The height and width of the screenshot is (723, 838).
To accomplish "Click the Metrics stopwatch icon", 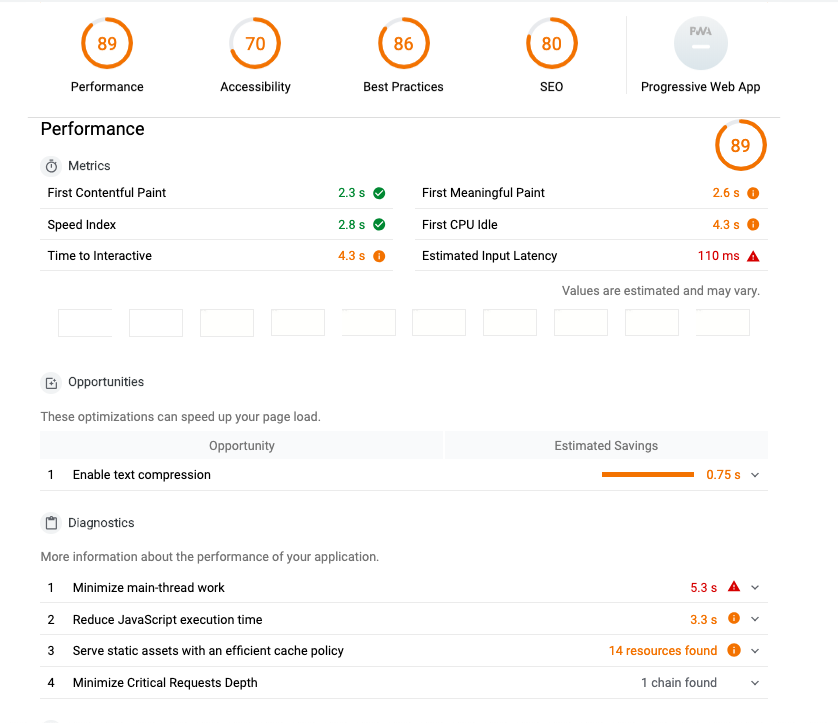I will (52, 166).
